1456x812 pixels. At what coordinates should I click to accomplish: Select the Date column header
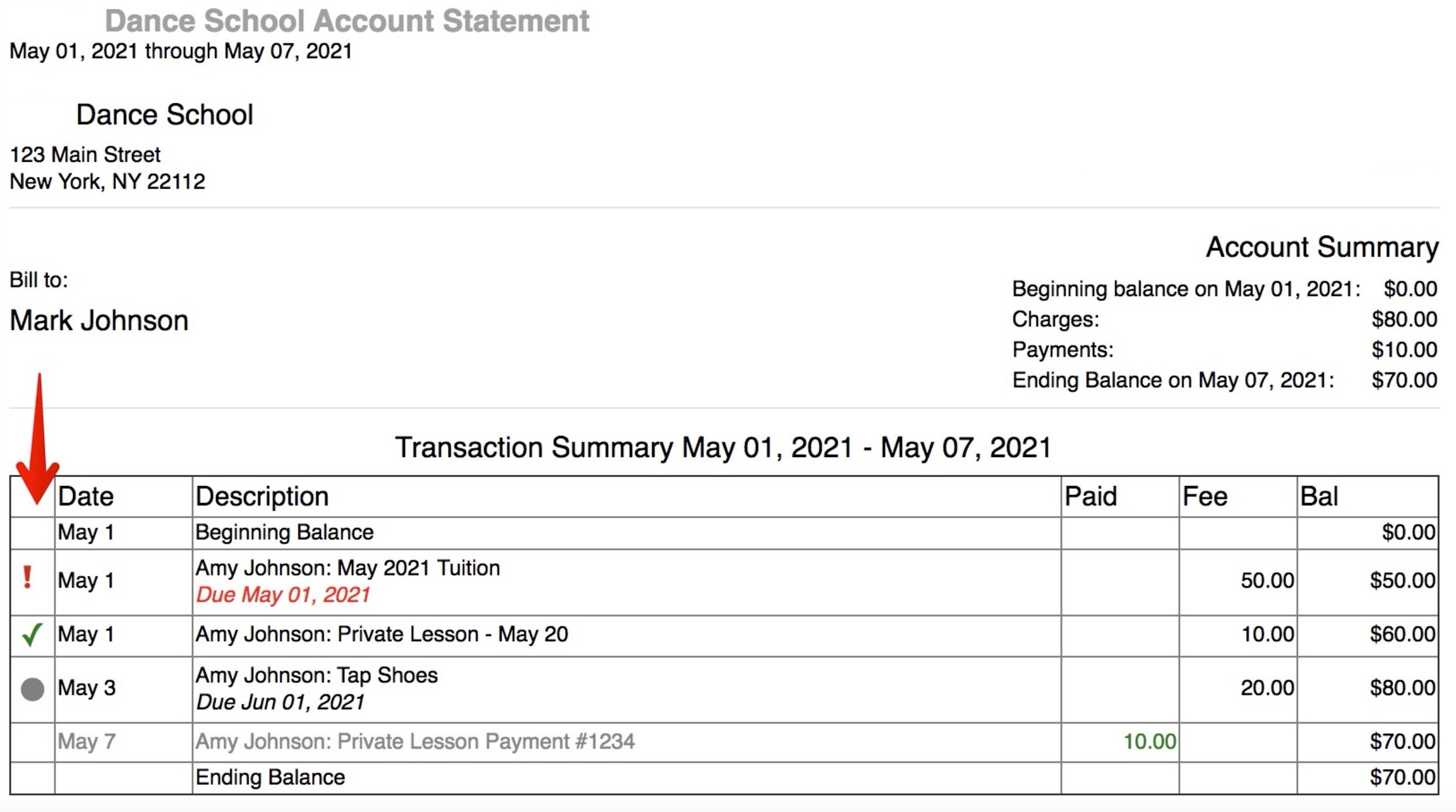[x=86, y=496]
